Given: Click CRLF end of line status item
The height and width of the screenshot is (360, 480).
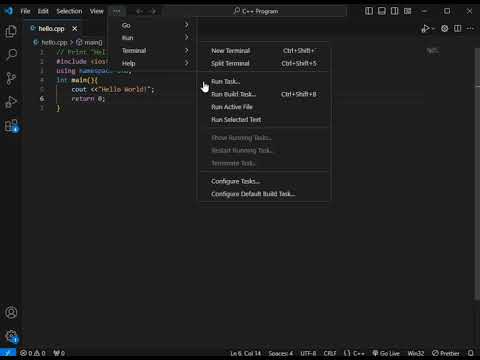Looking at the screenshot, I should pyautogui.click(x=330, y=353).
